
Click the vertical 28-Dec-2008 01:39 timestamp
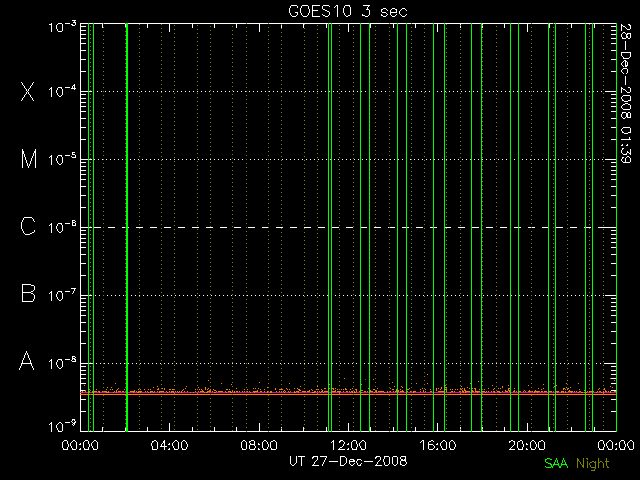click(x=625, y=93)
